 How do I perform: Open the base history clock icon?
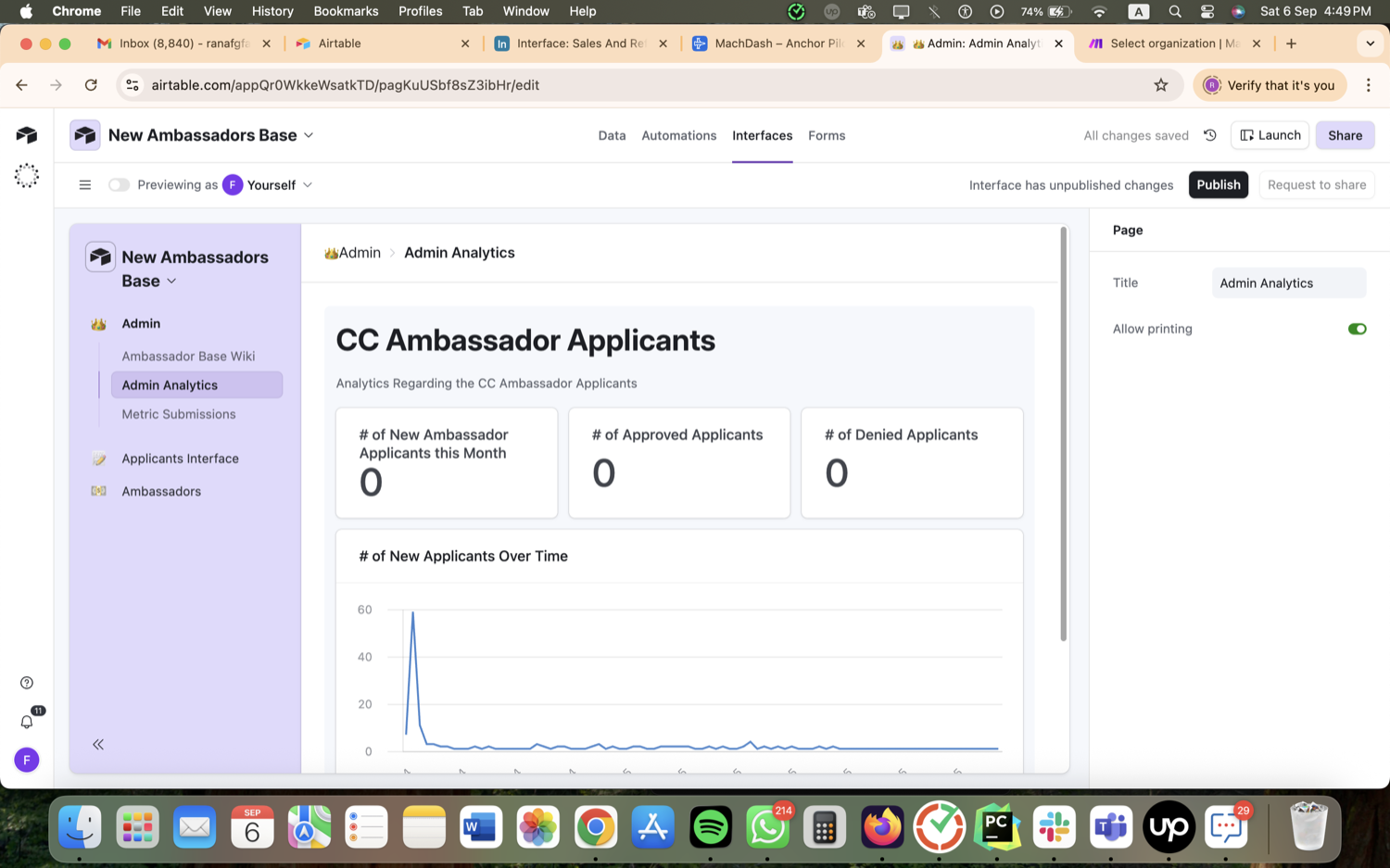coord(1210,135)
